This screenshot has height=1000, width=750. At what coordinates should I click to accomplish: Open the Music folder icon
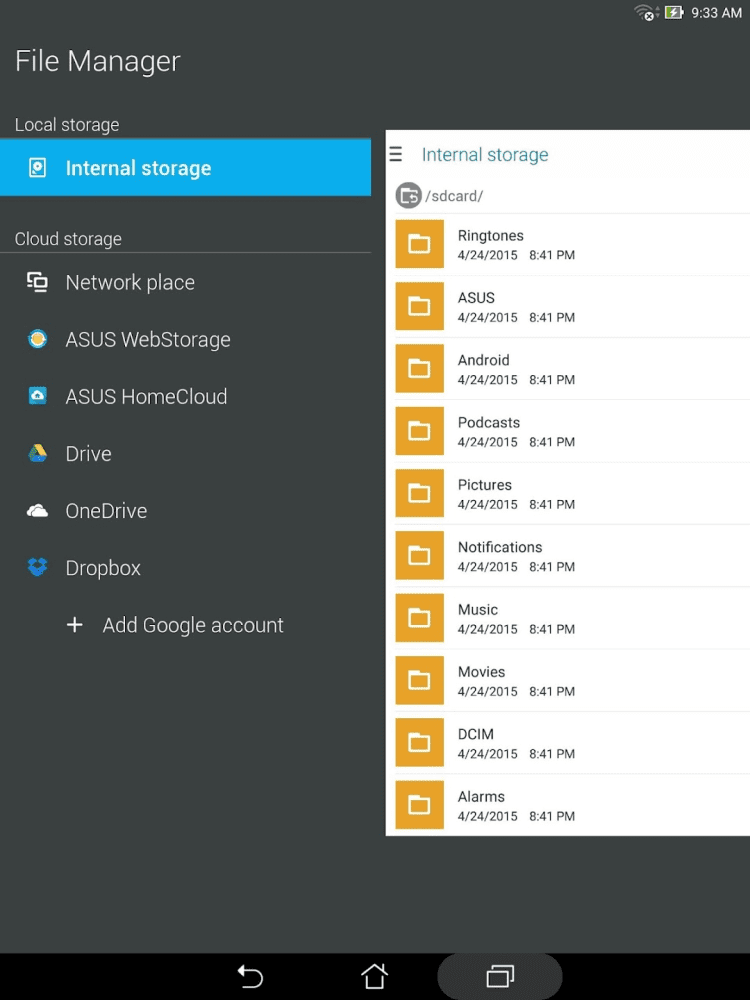(x=420, y=618)
